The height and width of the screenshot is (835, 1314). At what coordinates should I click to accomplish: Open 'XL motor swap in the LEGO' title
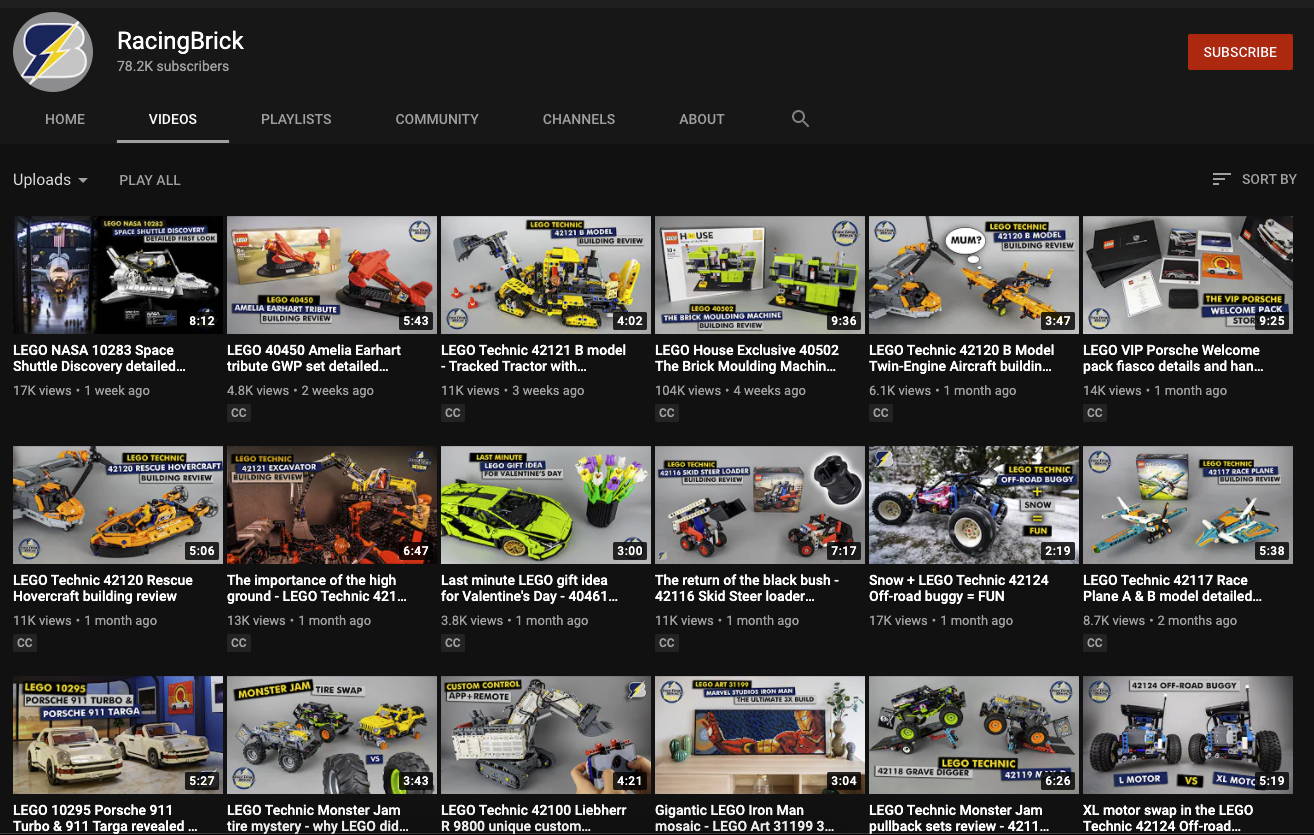[x=1168, y=818]
